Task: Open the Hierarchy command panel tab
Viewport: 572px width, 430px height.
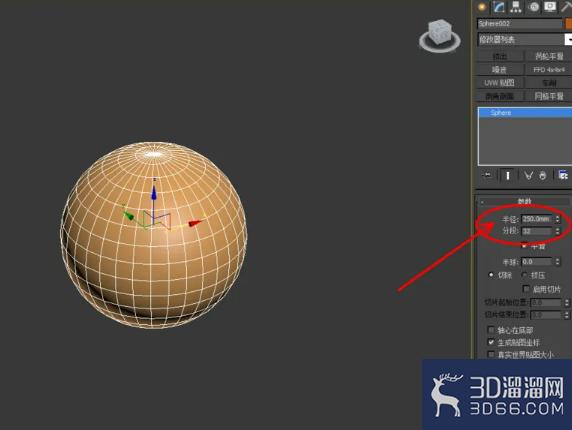Action: [x=516, y=7]
